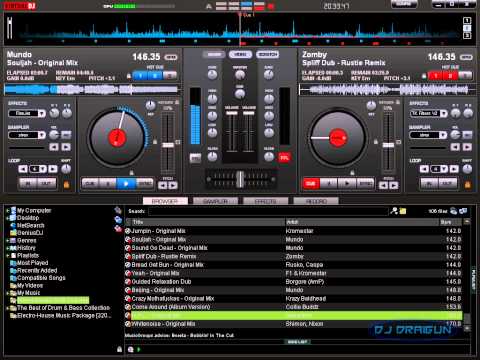Open left deck sampler dropdown
480x360 pixels.
[x=42, y=135]
